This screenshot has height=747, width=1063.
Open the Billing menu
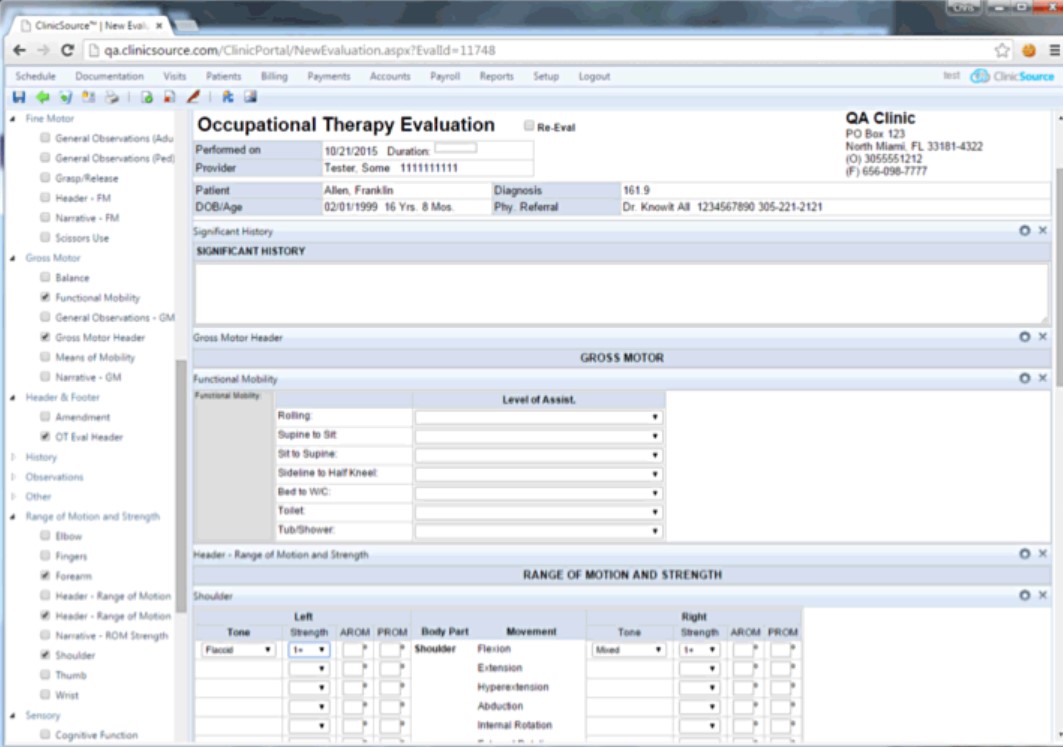tap(274, 76)
